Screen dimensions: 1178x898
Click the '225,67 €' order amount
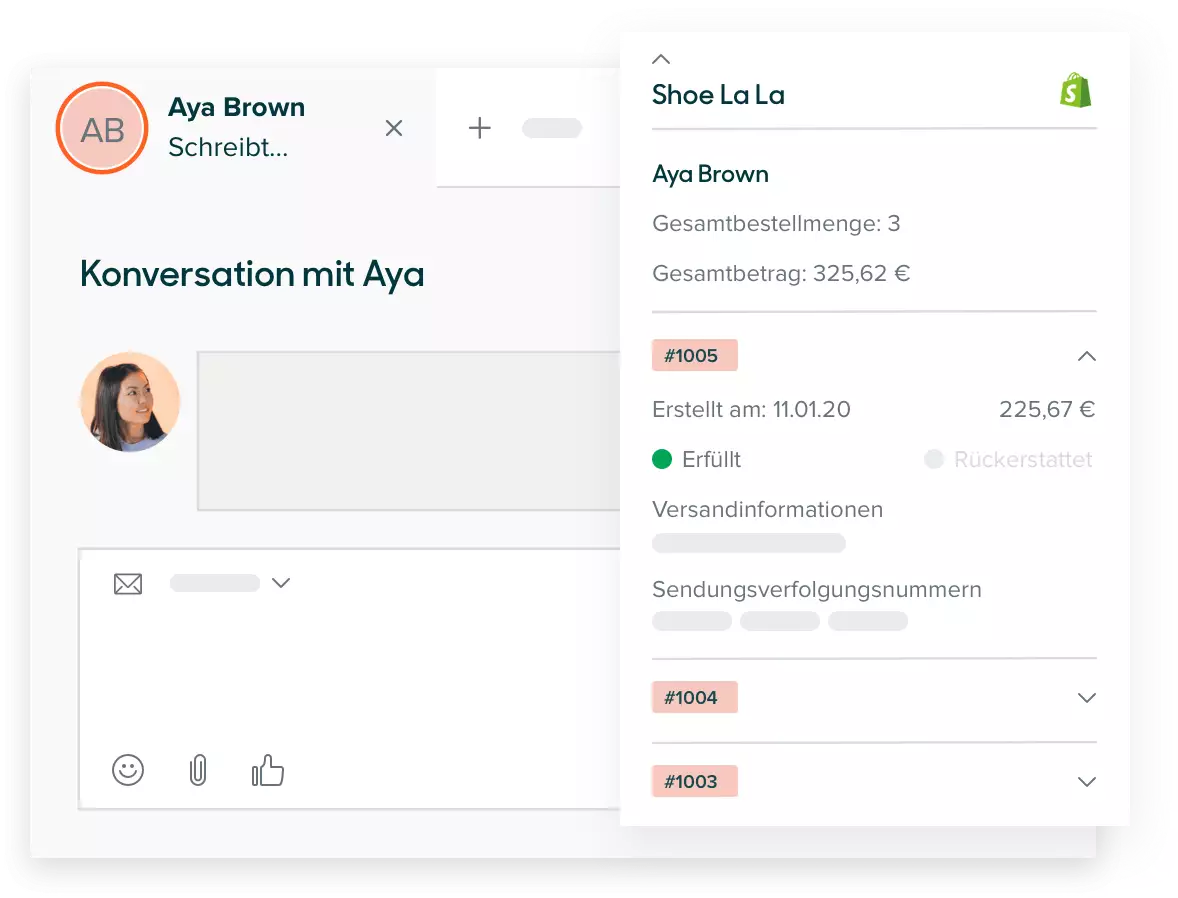coord(1047,410)
